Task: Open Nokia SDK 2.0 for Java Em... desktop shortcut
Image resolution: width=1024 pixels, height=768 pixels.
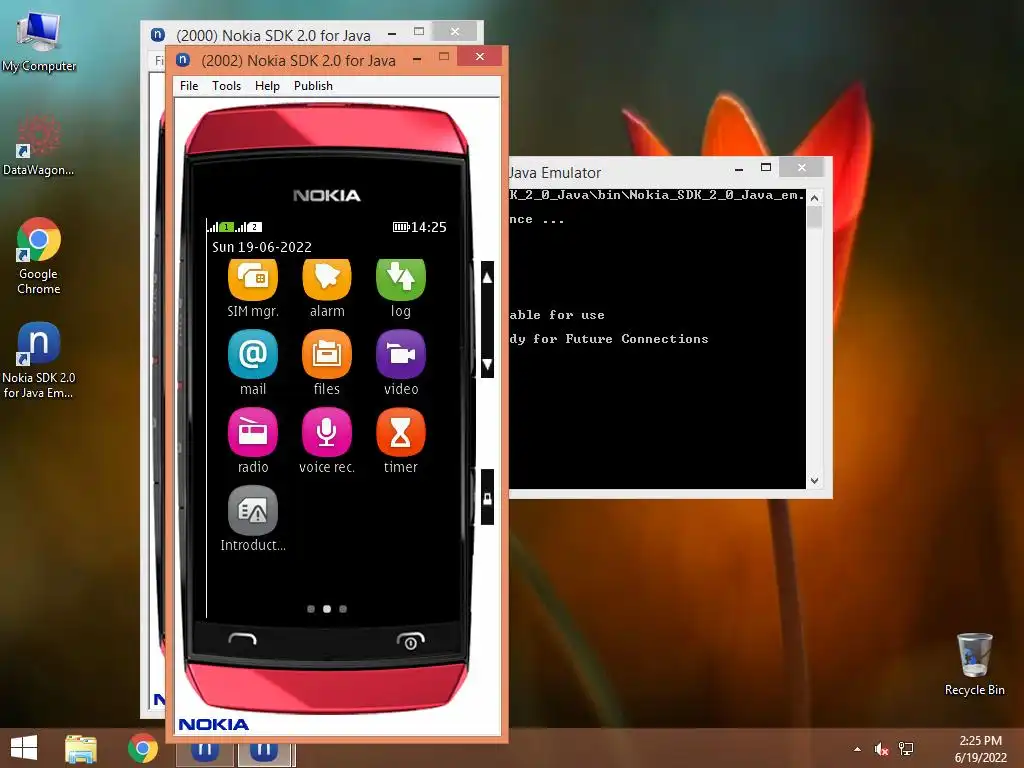Action: point(39,360)
